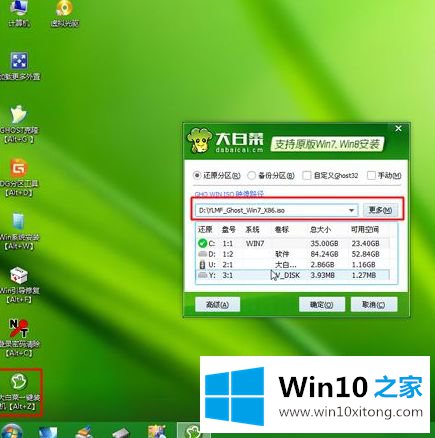Open the 虚拟光驱 virtual drive desktop icon

click(65, 14)
